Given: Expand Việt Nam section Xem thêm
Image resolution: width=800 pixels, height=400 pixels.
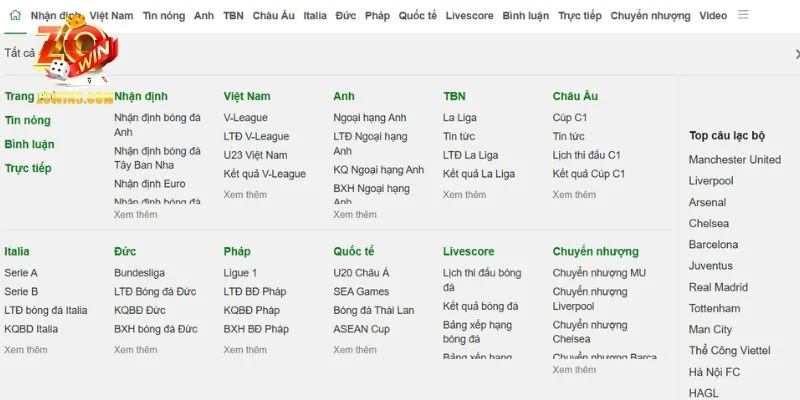Looking at the screenshot, I should point(245,194).
